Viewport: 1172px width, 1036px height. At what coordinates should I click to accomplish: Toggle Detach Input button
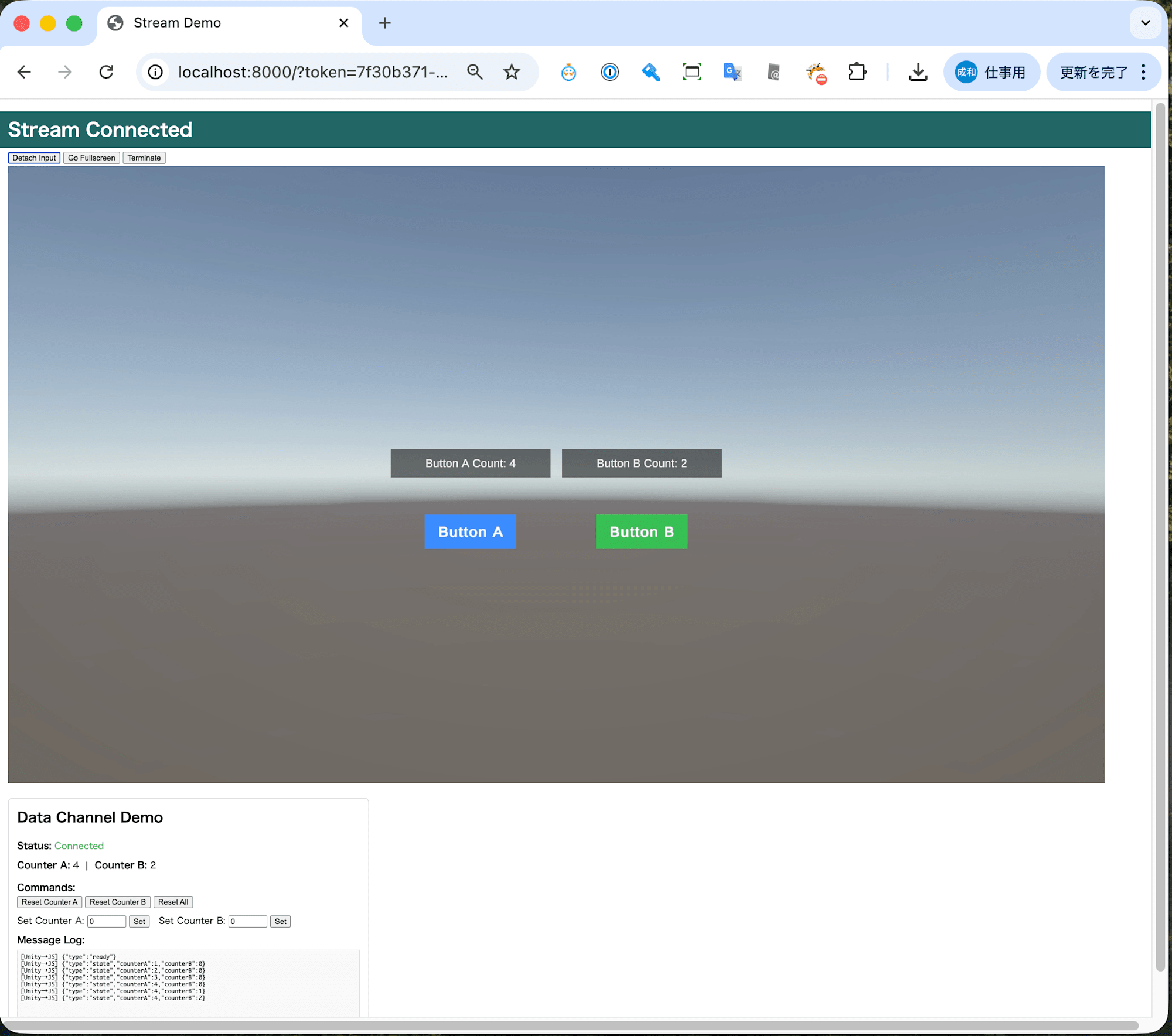click(34, 158)
